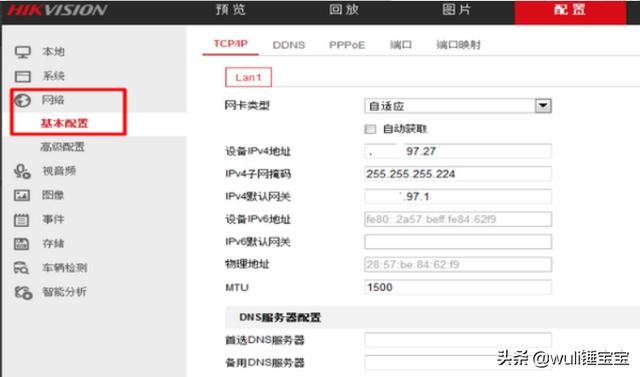The width and height of the screenshot is (640, 377).
Task: Click the 系统 window icon
Action: click(22, 76)
